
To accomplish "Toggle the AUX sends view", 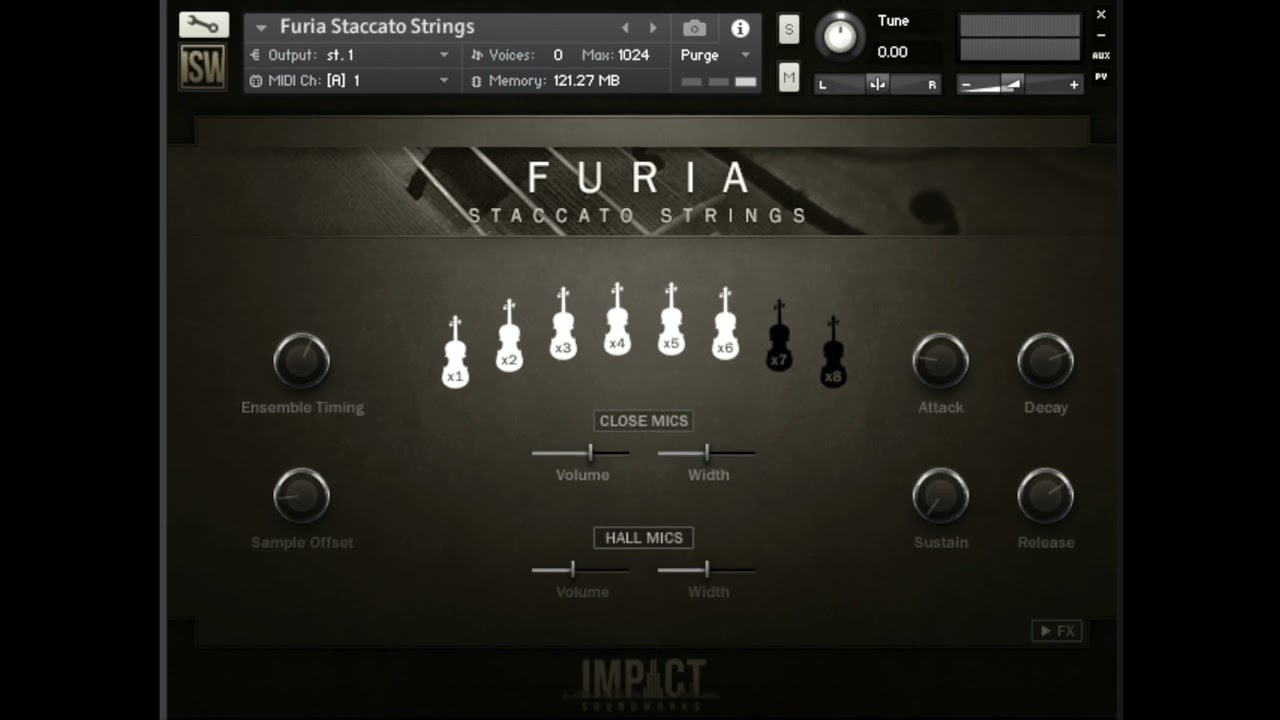I will click(x=1101, y=56).
